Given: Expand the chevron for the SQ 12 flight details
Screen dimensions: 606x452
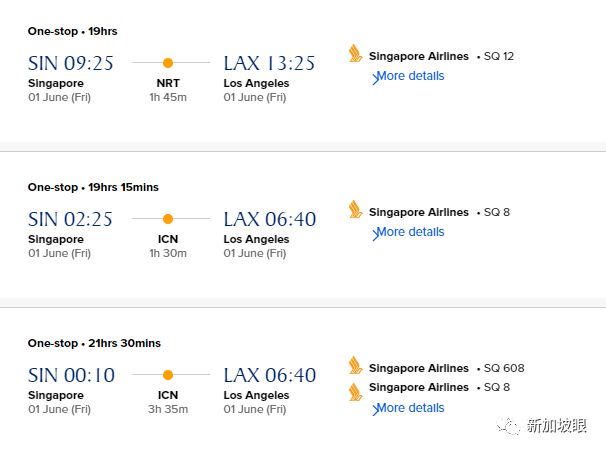Looking at the screenshot, I should tap(375, 78).
